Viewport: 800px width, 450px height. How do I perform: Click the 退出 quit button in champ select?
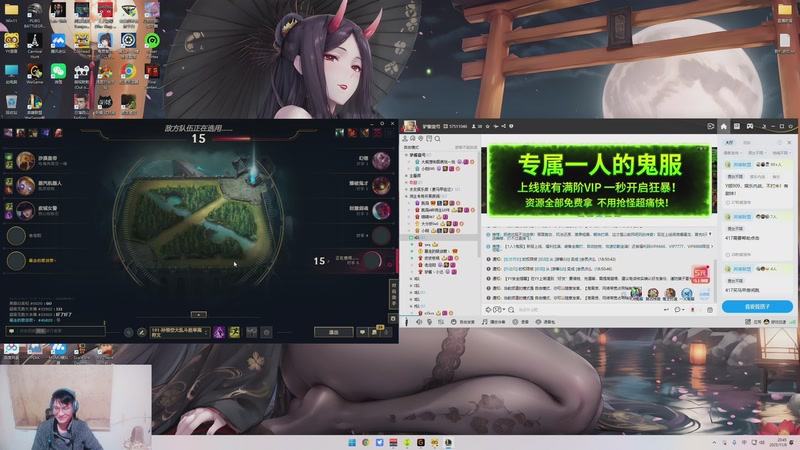[334, 332]
